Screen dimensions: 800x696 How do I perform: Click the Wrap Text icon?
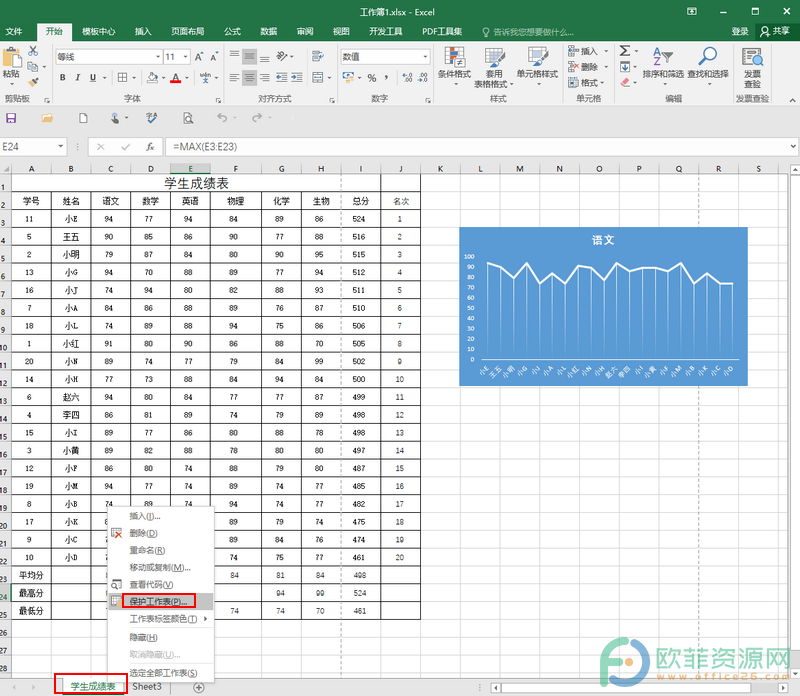(318, 56)
